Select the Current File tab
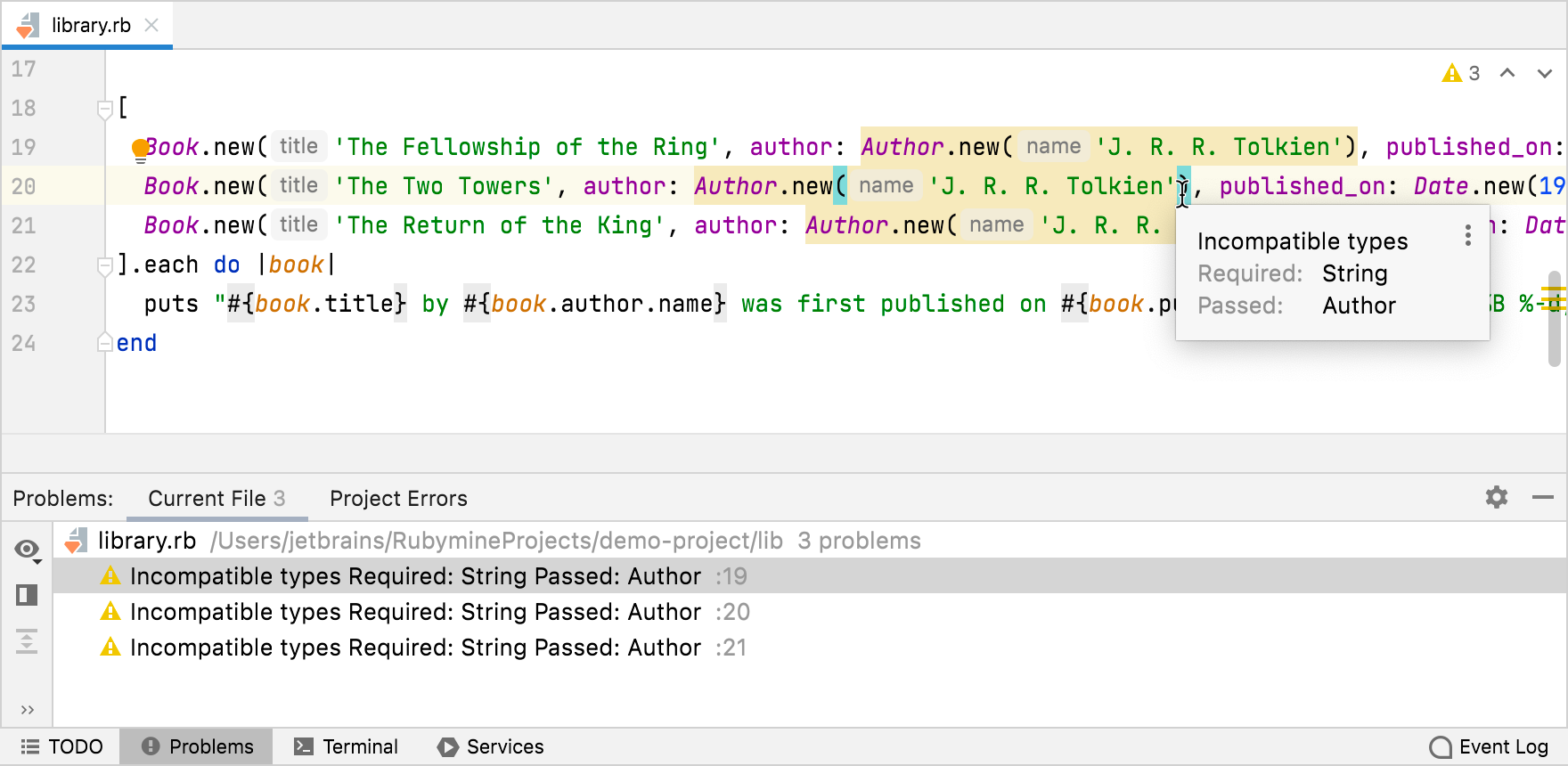Viewport: 1568px width, 766px height. tap(216, 499)
